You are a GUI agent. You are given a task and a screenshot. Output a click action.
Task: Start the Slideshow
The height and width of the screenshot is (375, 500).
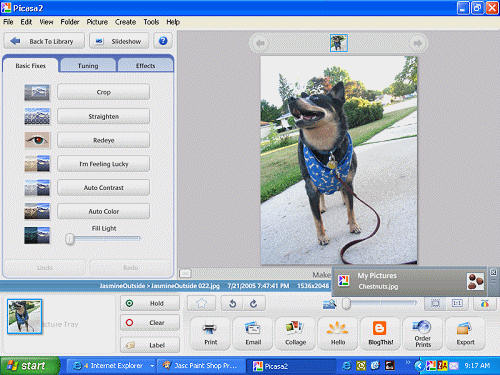(x=119, y=41)
